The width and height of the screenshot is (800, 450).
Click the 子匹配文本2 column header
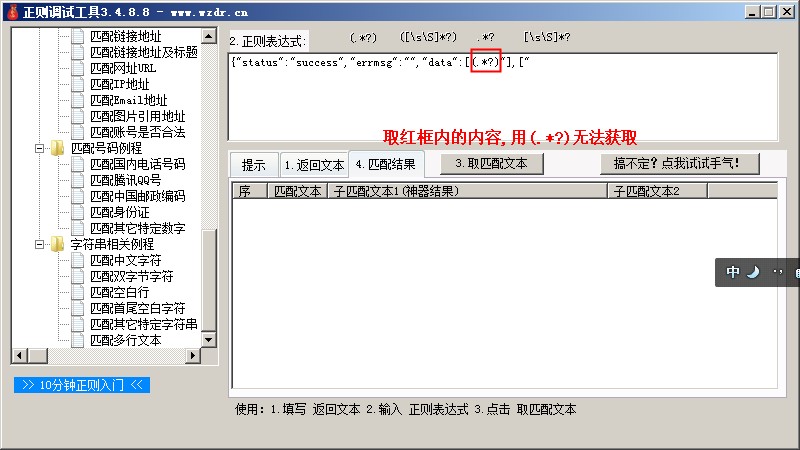(x=658, y=191)
